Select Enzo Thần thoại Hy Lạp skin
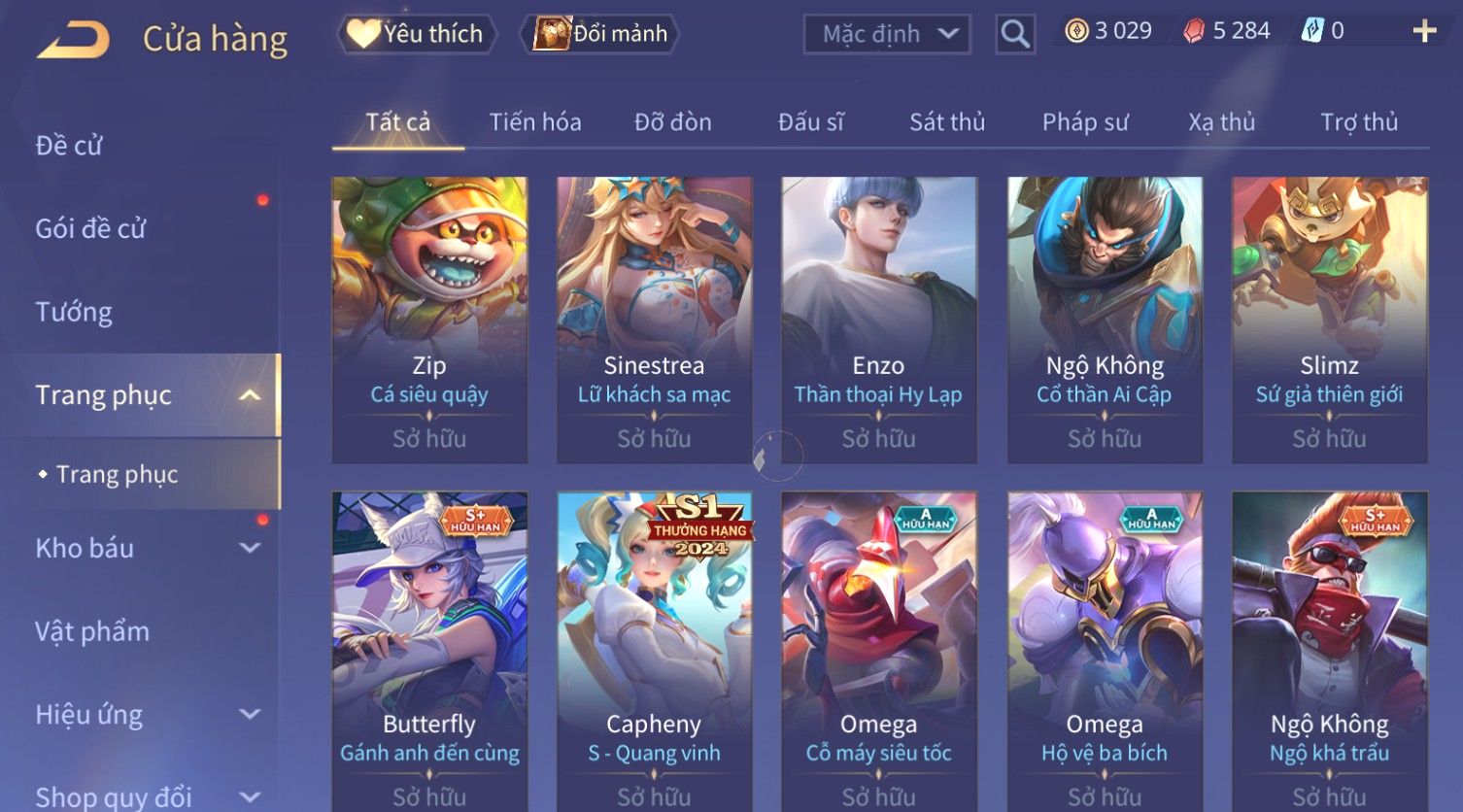 click(x=878, y=320)
